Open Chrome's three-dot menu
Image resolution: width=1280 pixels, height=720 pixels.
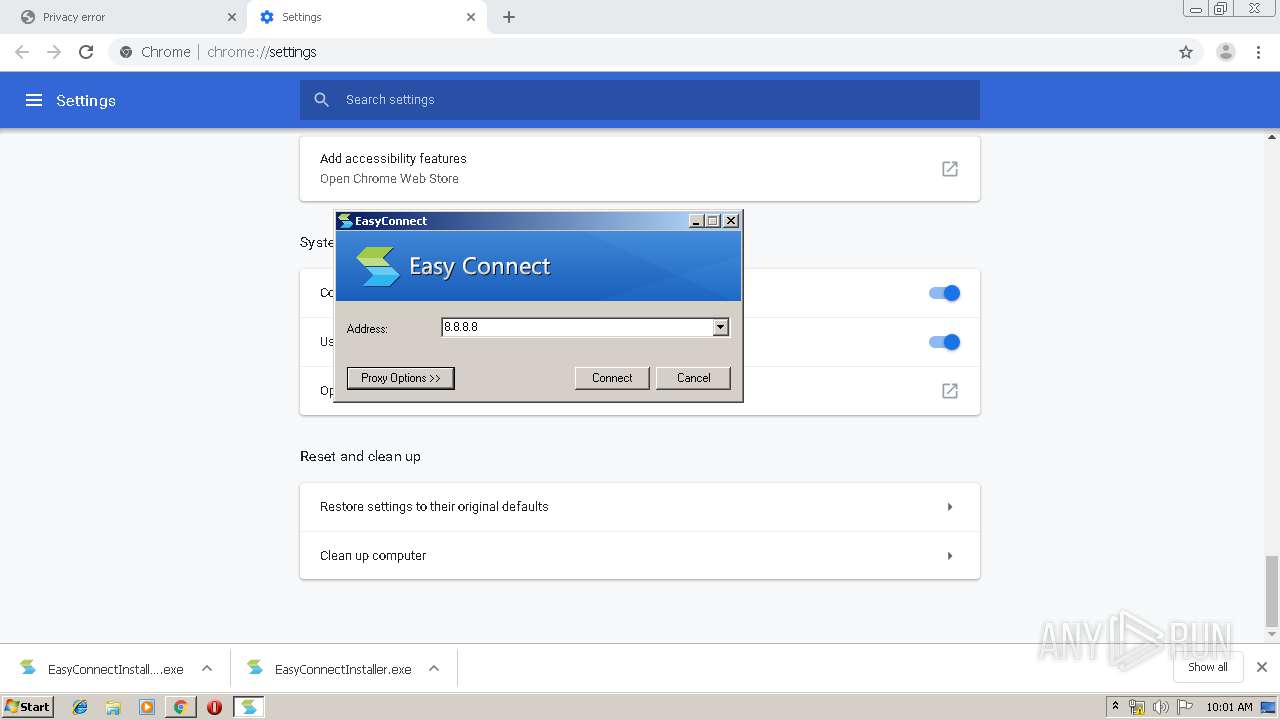click(1259, 52)
